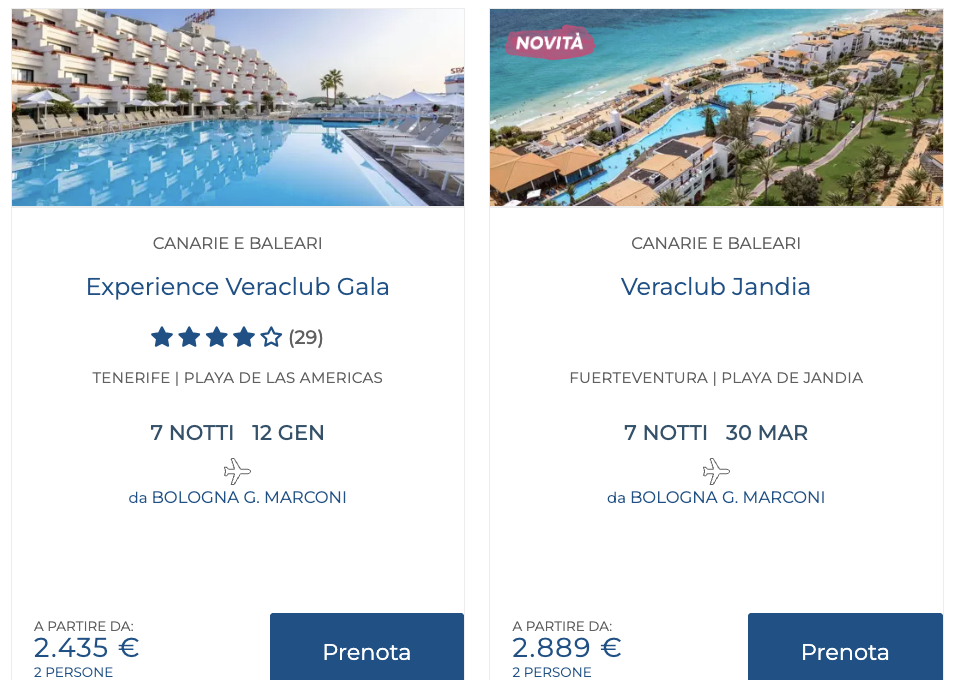Click the 2.889 € price

point(567,648)
